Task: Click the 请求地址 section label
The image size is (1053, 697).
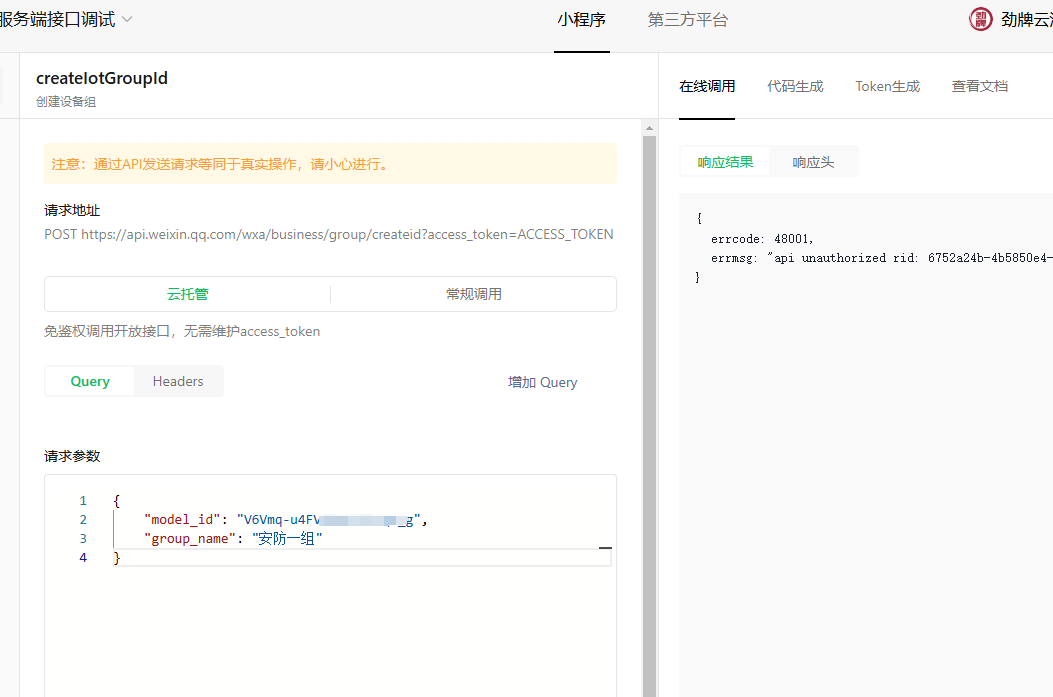Action: pyautogui.click(x=72, y=210)
